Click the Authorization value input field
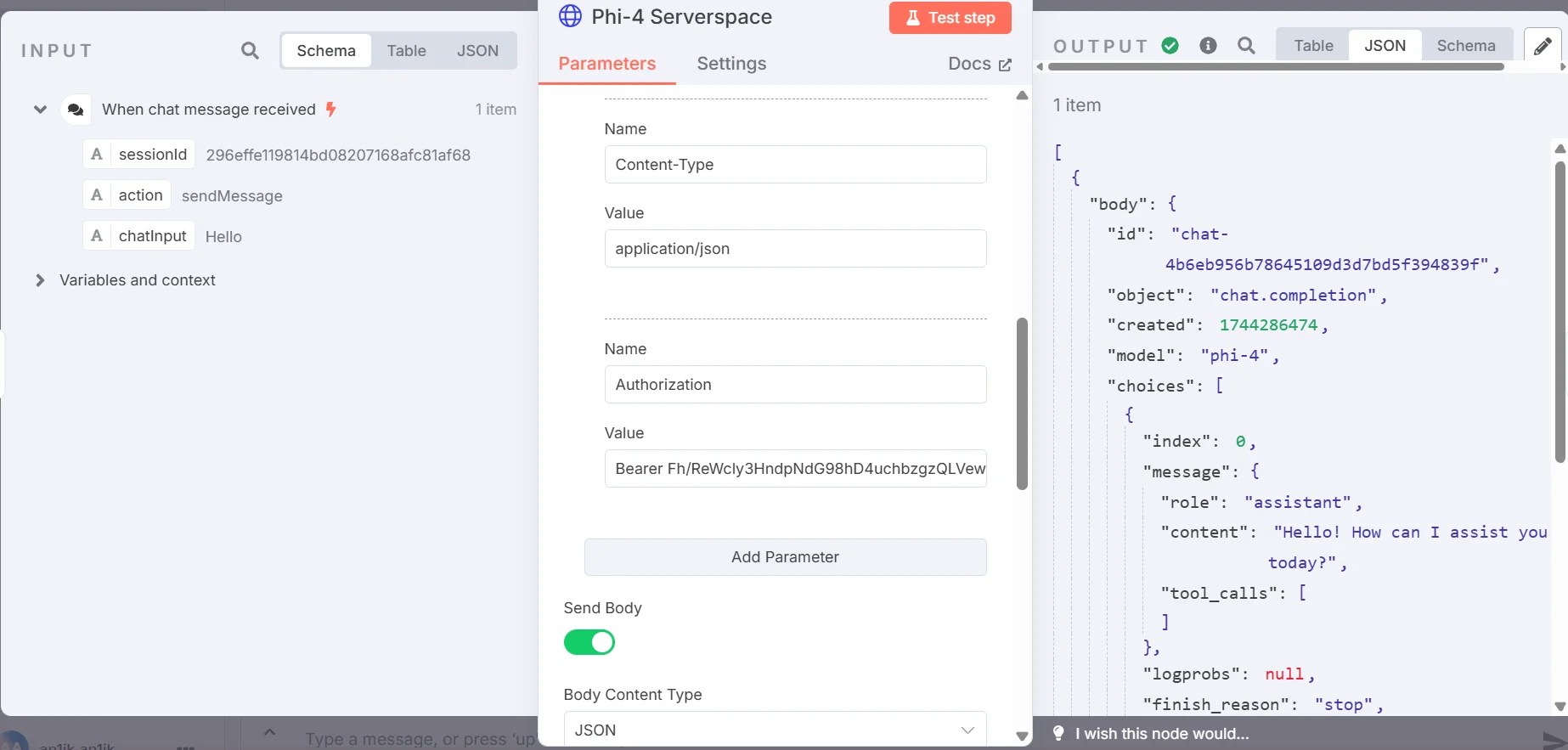 [795, 469]
